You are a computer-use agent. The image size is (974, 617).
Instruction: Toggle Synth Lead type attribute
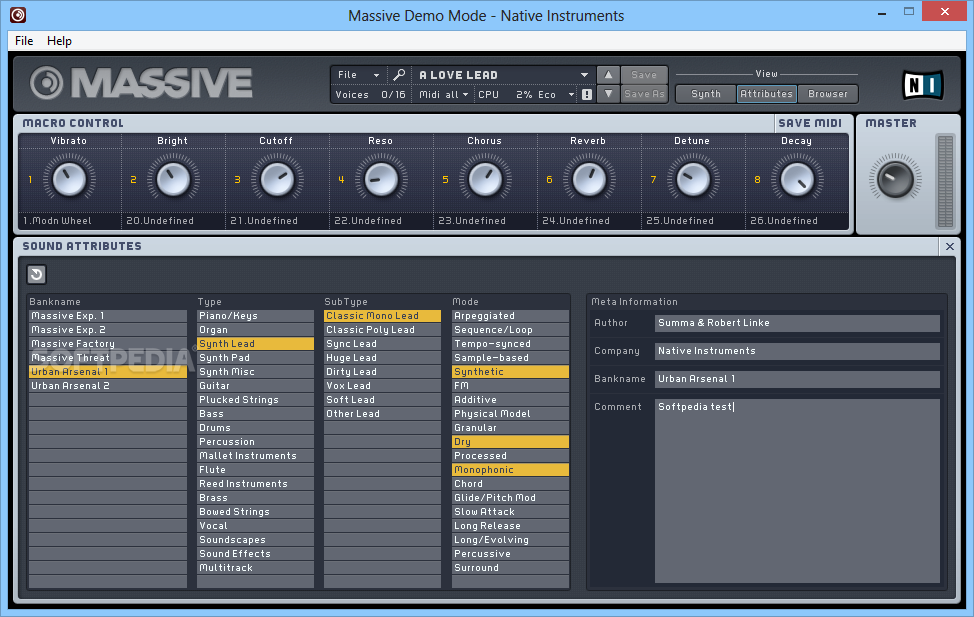pos(255,344)
